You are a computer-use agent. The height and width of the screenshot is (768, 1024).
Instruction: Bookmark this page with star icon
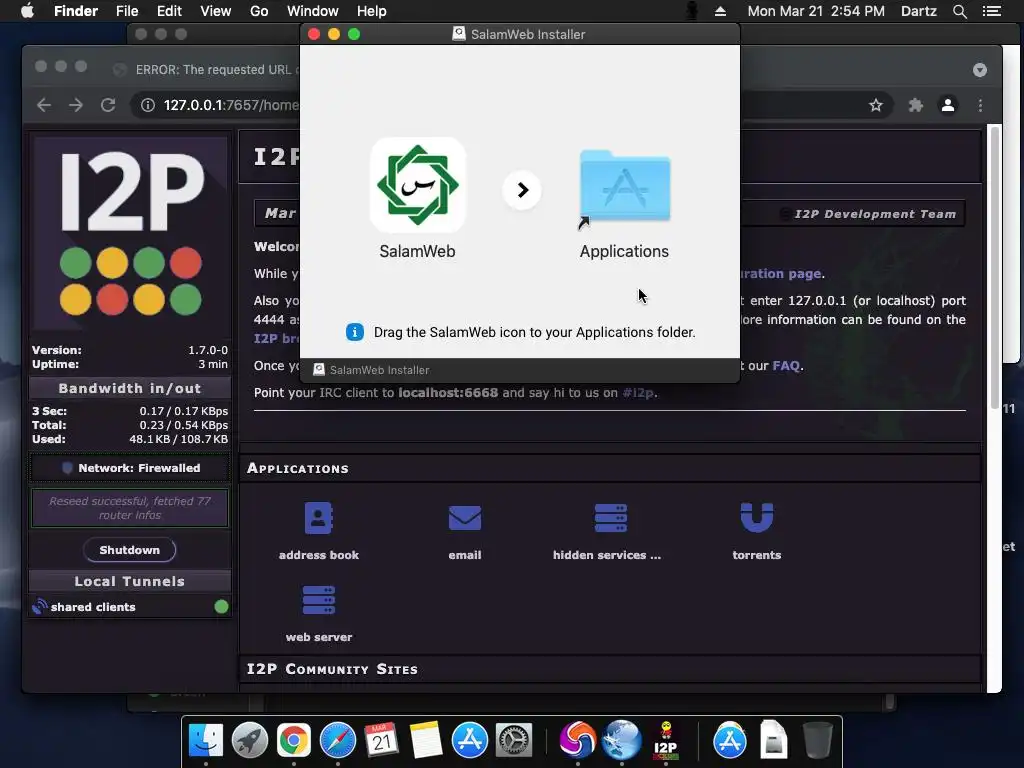coord(876,105)
